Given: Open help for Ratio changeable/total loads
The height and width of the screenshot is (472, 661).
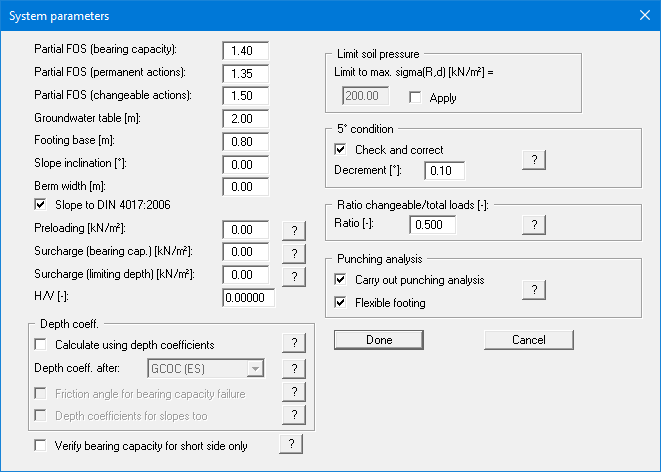Looking at the screenshot, I should (x=534, y=225).
